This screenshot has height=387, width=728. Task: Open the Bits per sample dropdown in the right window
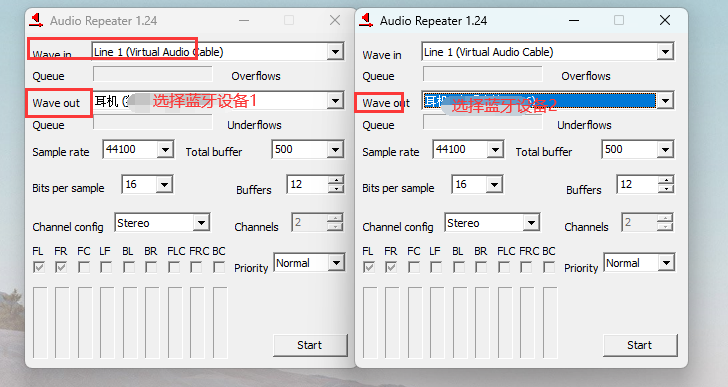[494, 185]
